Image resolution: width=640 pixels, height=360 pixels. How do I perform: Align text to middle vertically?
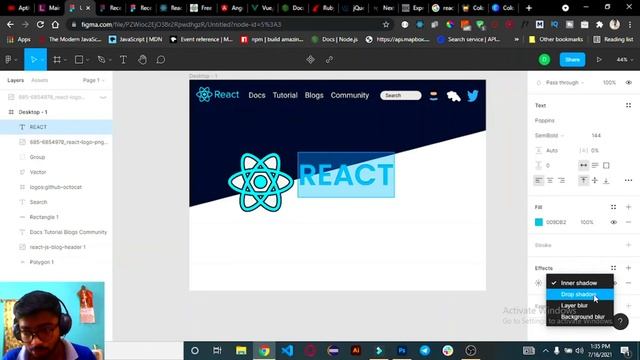coord(595,180)
